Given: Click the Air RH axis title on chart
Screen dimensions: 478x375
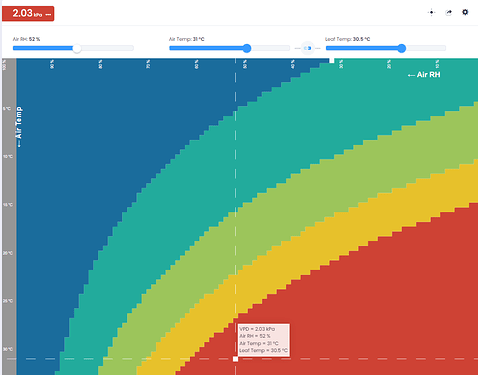Looking at the screenshot, I should coord(424,75).
